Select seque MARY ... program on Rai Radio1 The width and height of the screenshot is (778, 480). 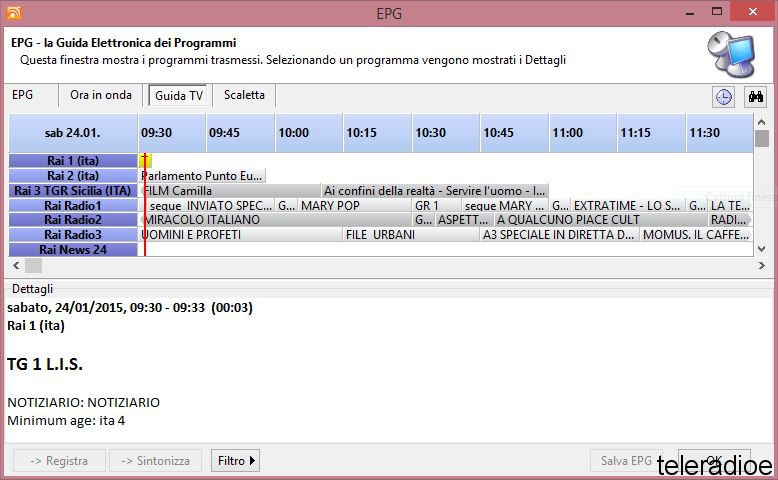[x=505, y=206]
